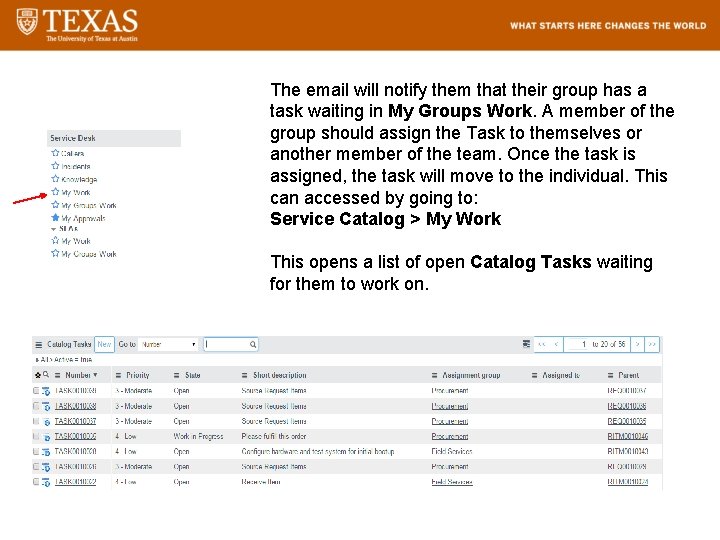720x540 pixels.
Task: Open the Assigned to column options icon
Action: (x=534, y=375)
